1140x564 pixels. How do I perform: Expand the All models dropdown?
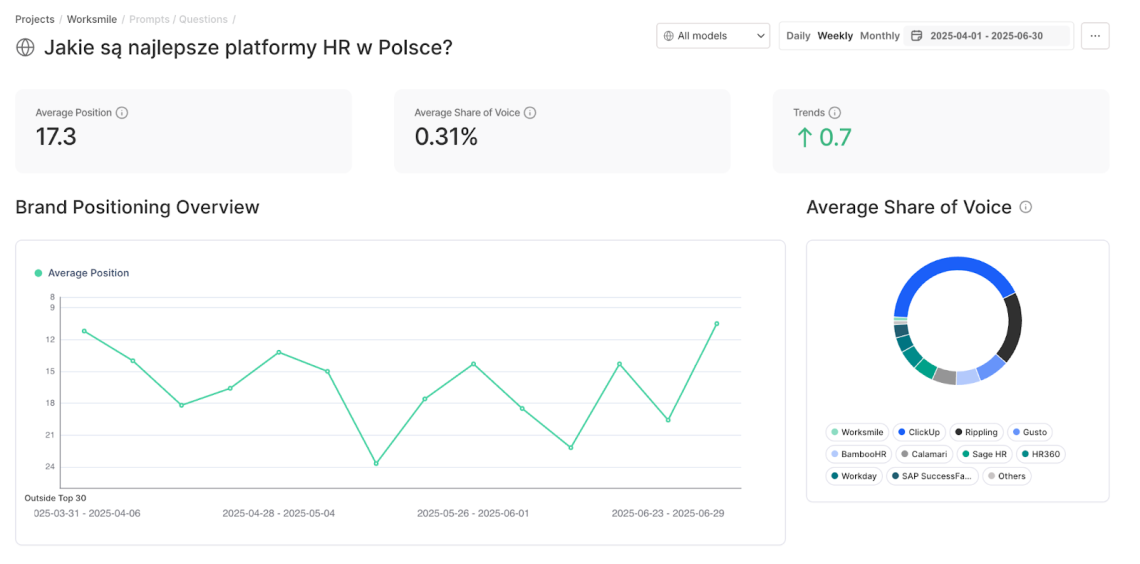coord(713,36)
